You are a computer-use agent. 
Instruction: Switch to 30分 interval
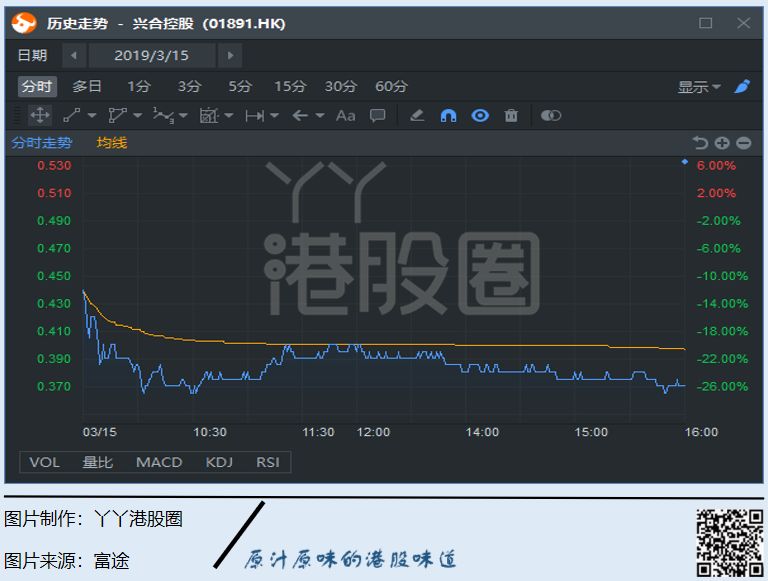pos(341,87)
